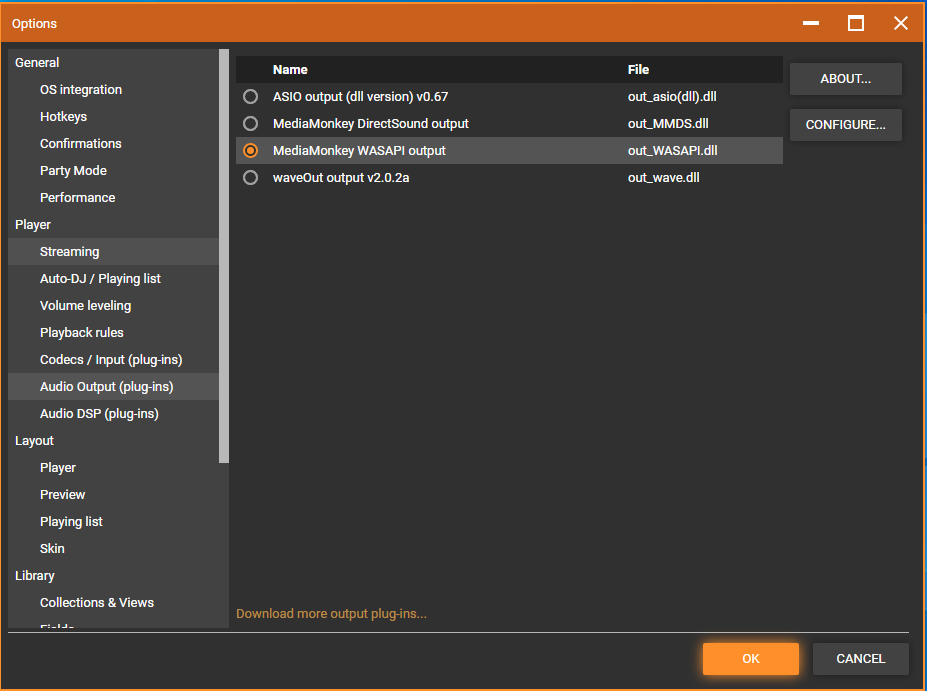Select the Library category

114,576
